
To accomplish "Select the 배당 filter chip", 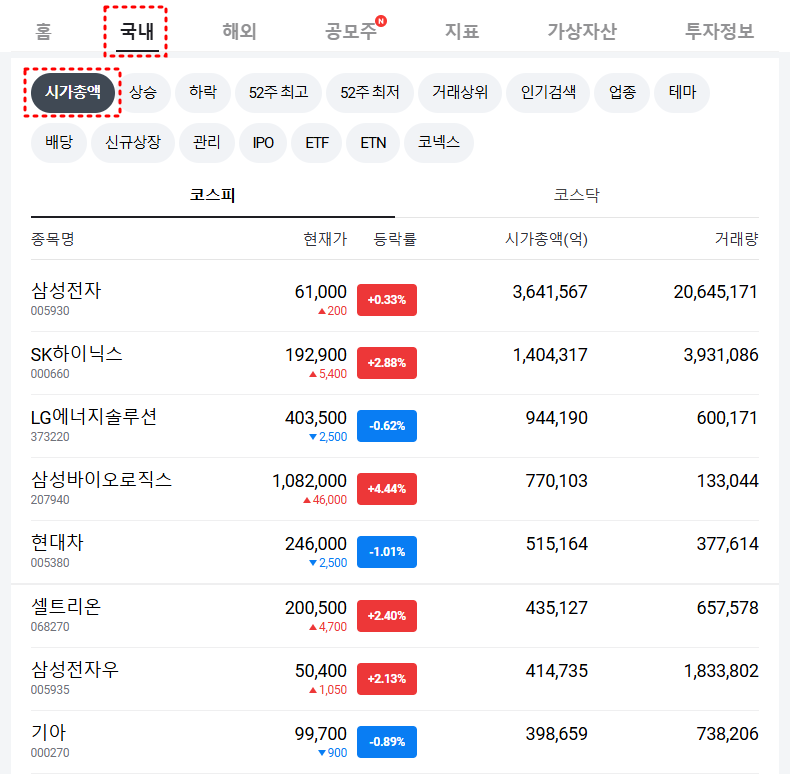I will pyautogui.click(x=59, y=143).
